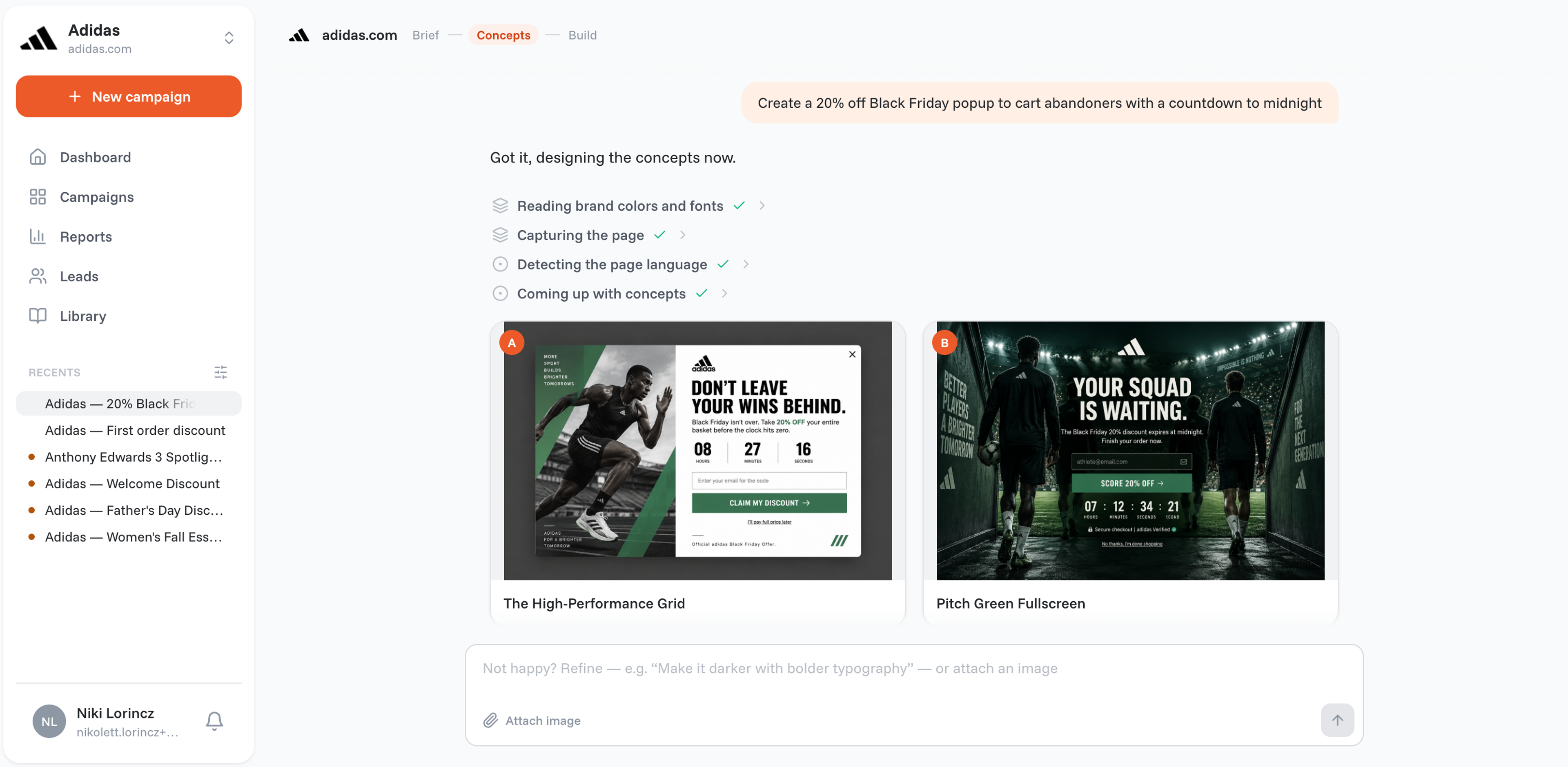Click the orange A badge on concept

pos(512,343)
